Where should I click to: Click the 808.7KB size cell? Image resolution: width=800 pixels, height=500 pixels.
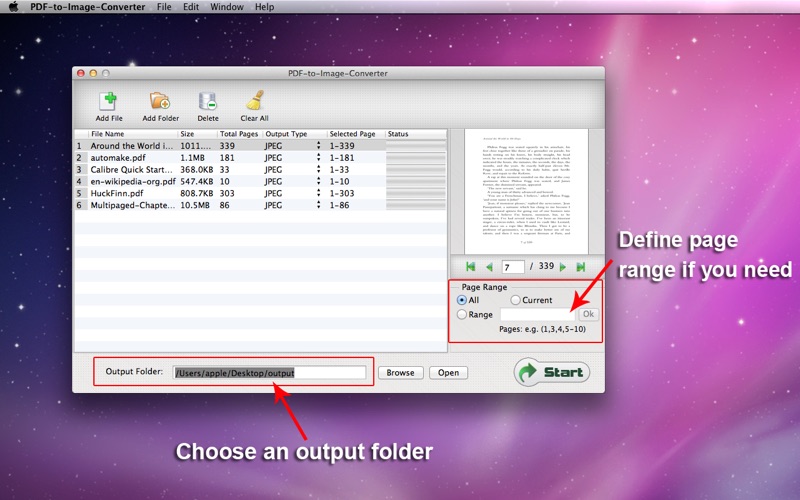pos(196,193)
